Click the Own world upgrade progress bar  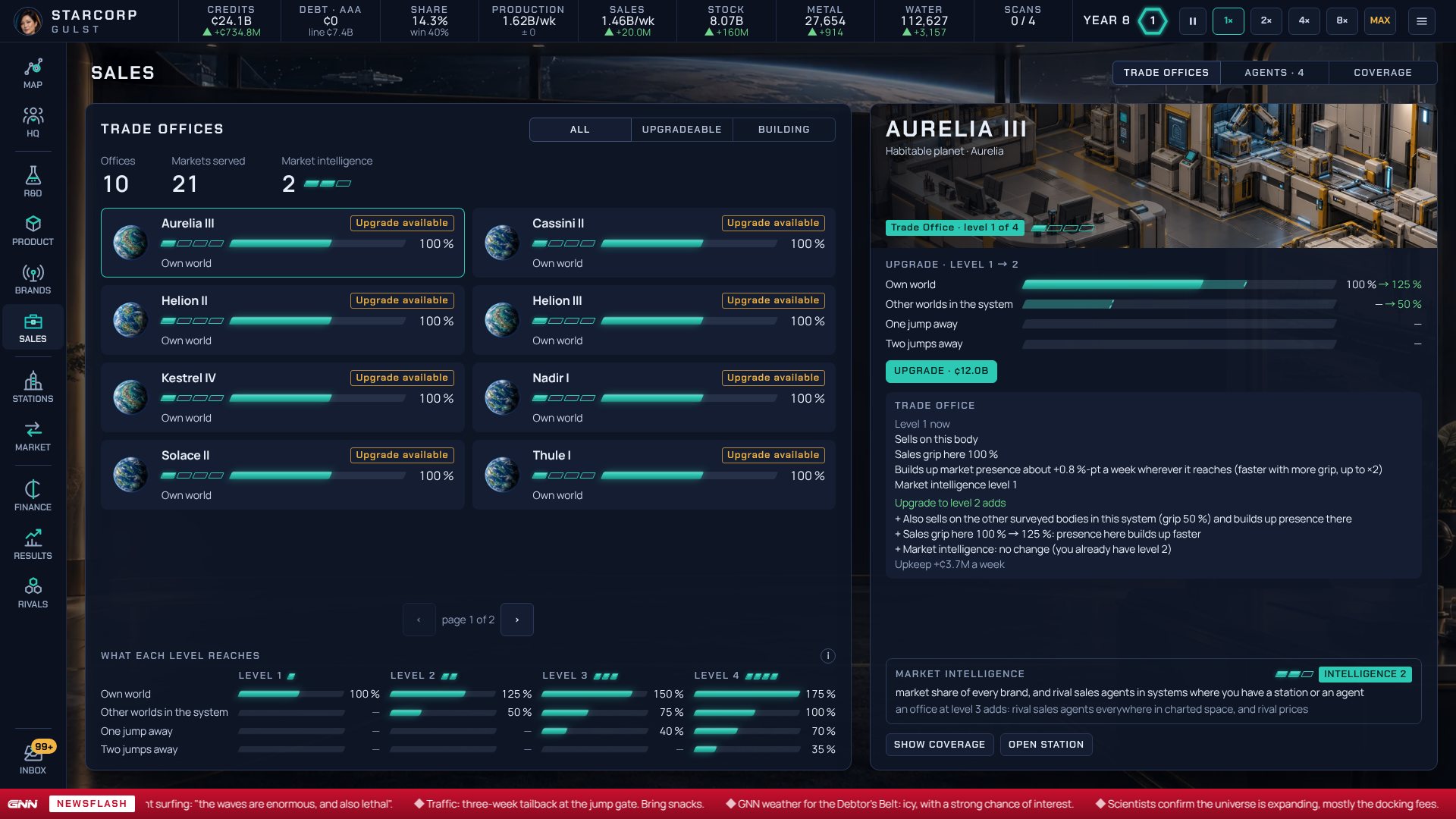[x=1179, y=284]
